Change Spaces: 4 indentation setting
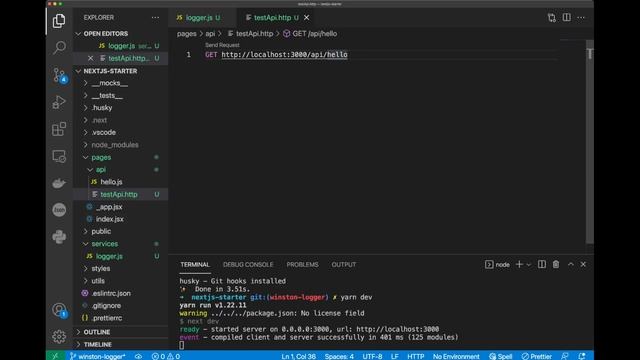640x360 pixels. pos(339,356)
